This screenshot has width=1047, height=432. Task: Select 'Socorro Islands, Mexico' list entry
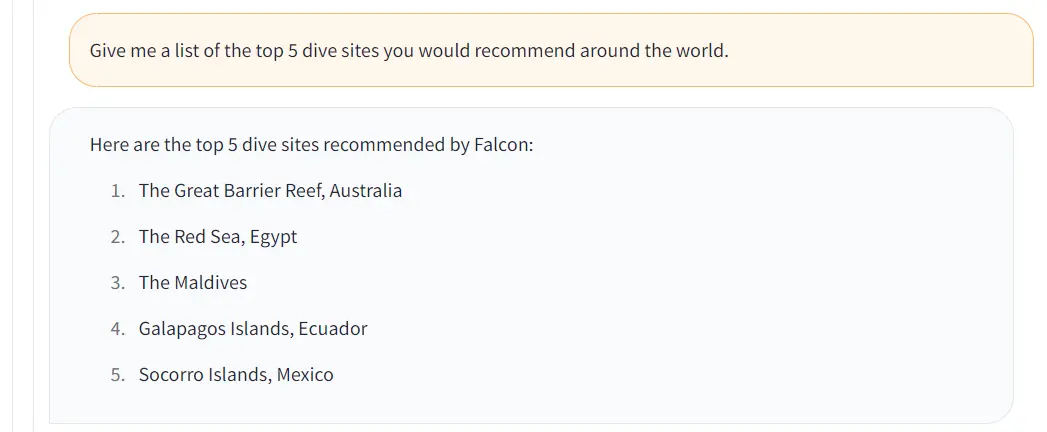[x=236, y=375]
